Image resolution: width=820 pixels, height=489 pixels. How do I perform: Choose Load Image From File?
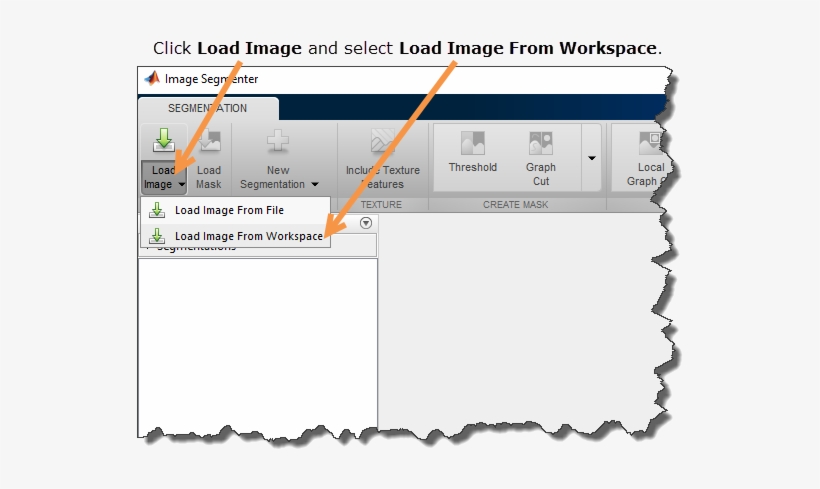235,210
